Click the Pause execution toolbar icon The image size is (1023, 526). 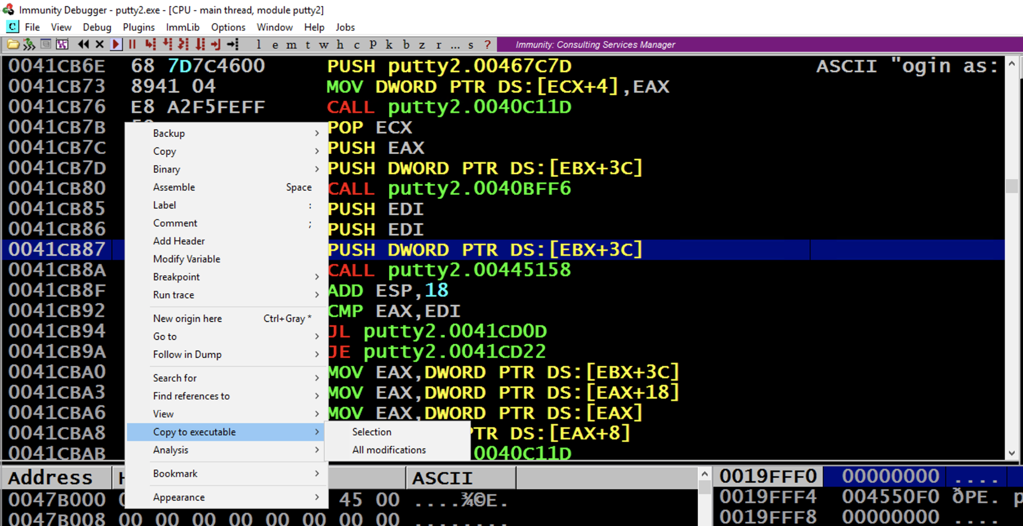pos(132,44)
